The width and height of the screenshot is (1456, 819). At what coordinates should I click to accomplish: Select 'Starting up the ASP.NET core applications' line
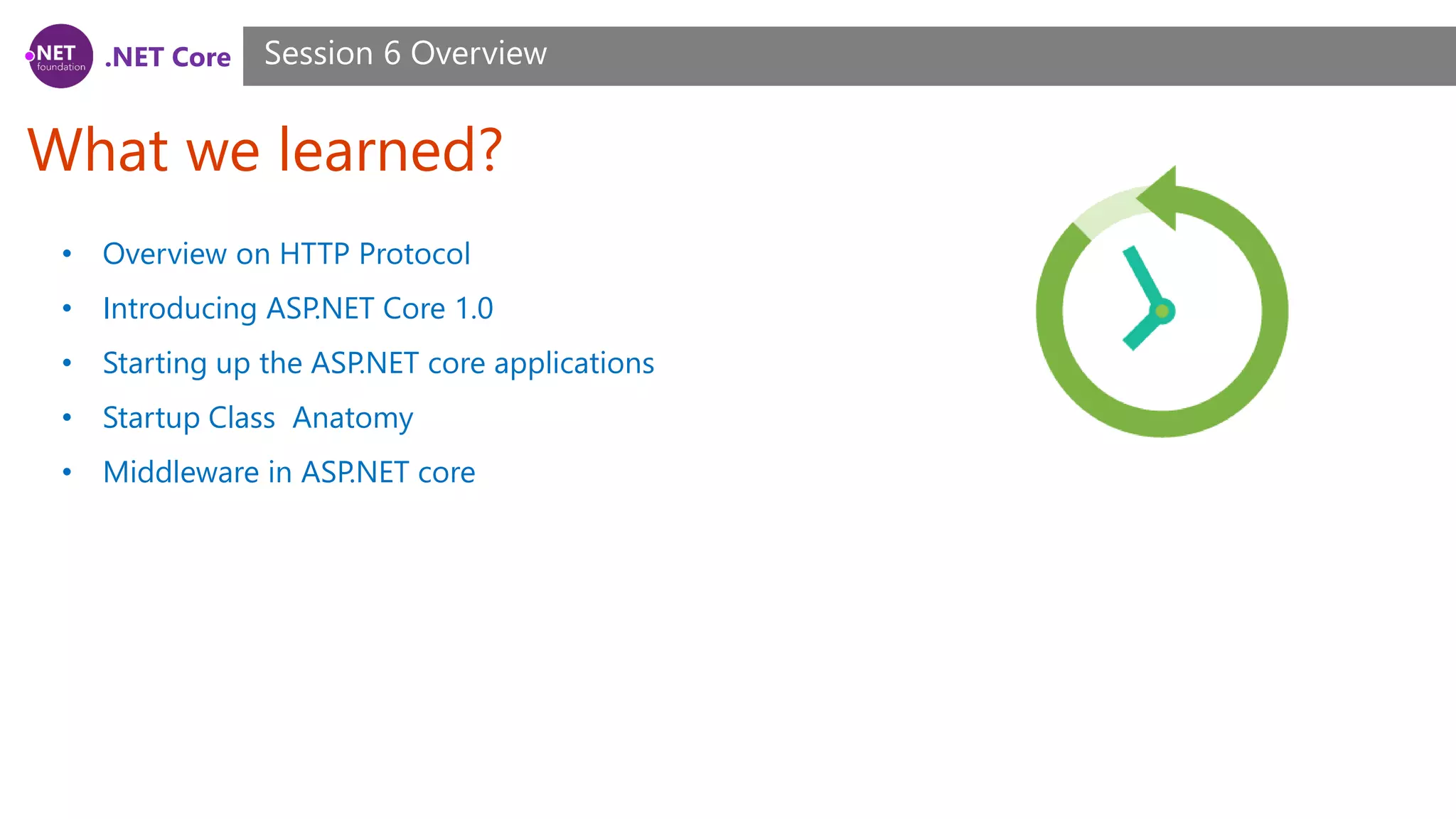[378, 363]
